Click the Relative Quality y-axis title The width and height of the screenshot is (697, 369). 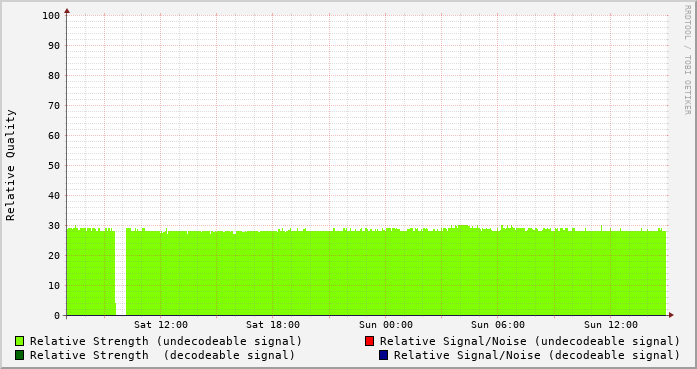[x=10, y=165]
